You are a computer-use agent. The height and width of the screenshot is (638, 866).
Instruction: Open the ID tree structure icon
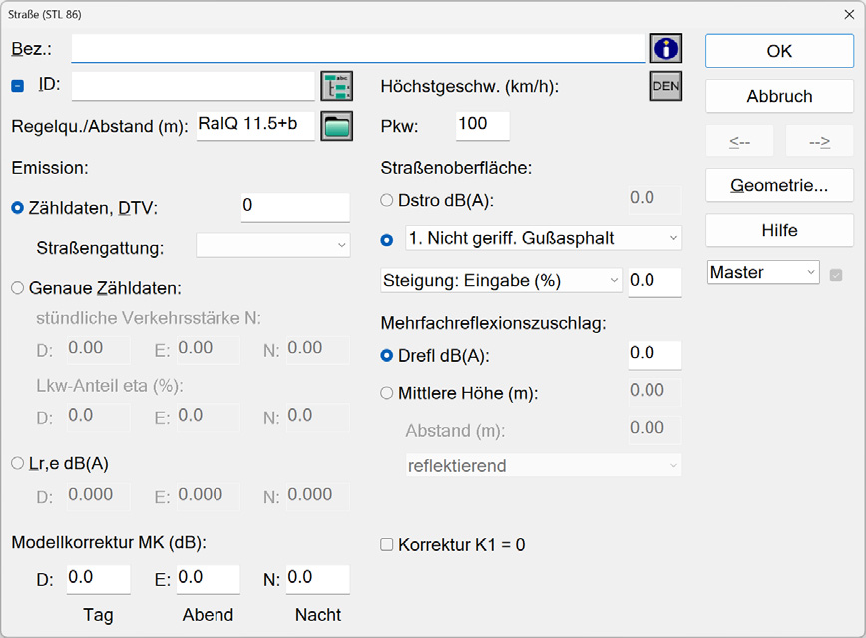pyautogui.click(x=336, y=86)
